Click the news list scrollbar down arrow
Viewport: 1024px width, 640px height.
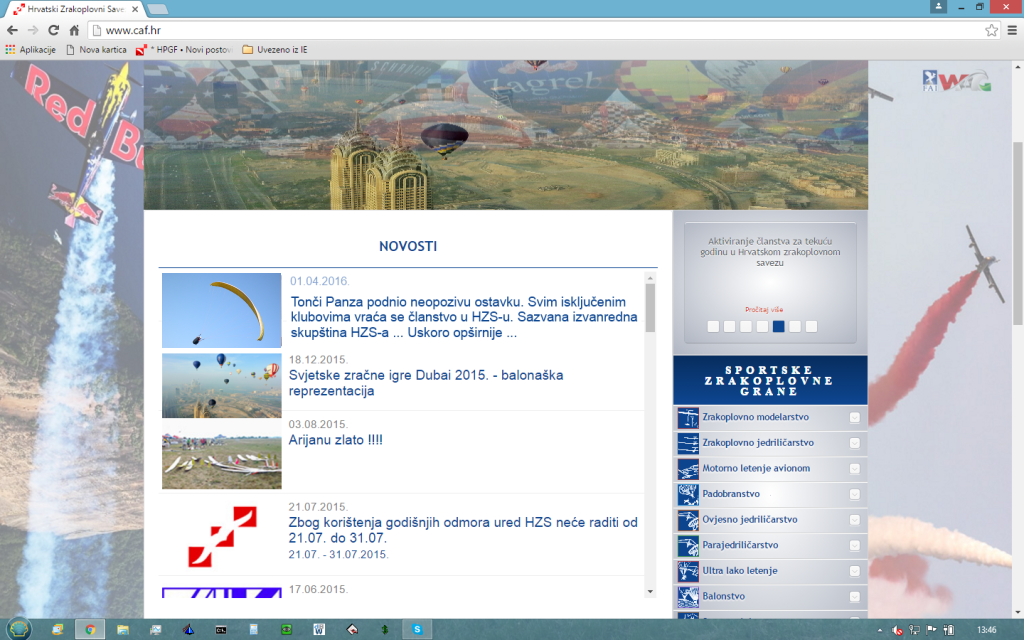click(650, 592)
